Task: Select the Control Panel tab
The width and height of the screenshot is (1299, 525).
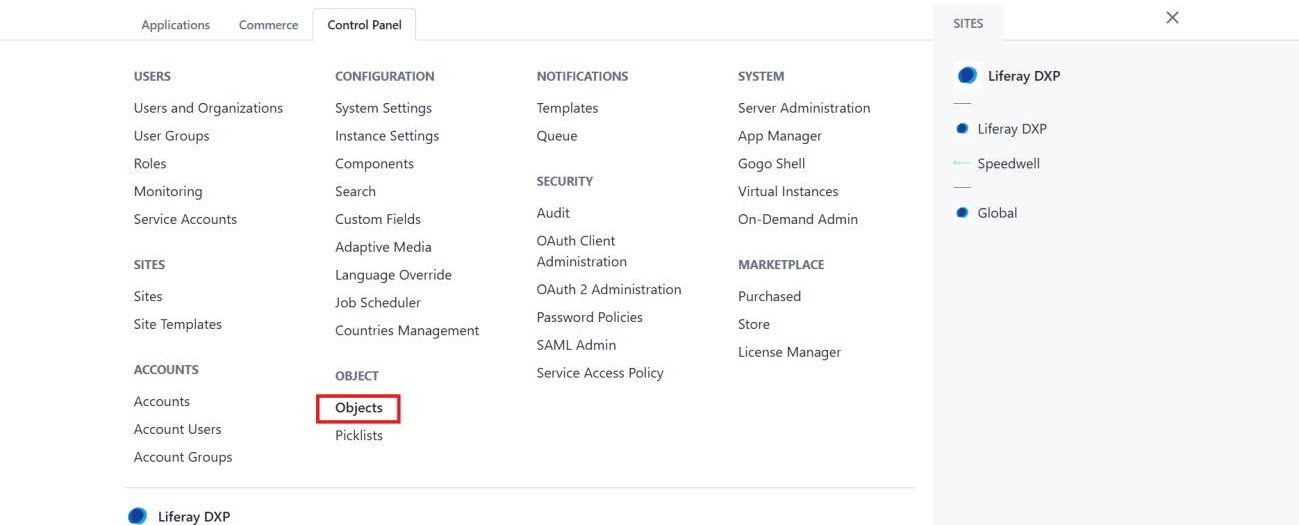Action: 364,25
